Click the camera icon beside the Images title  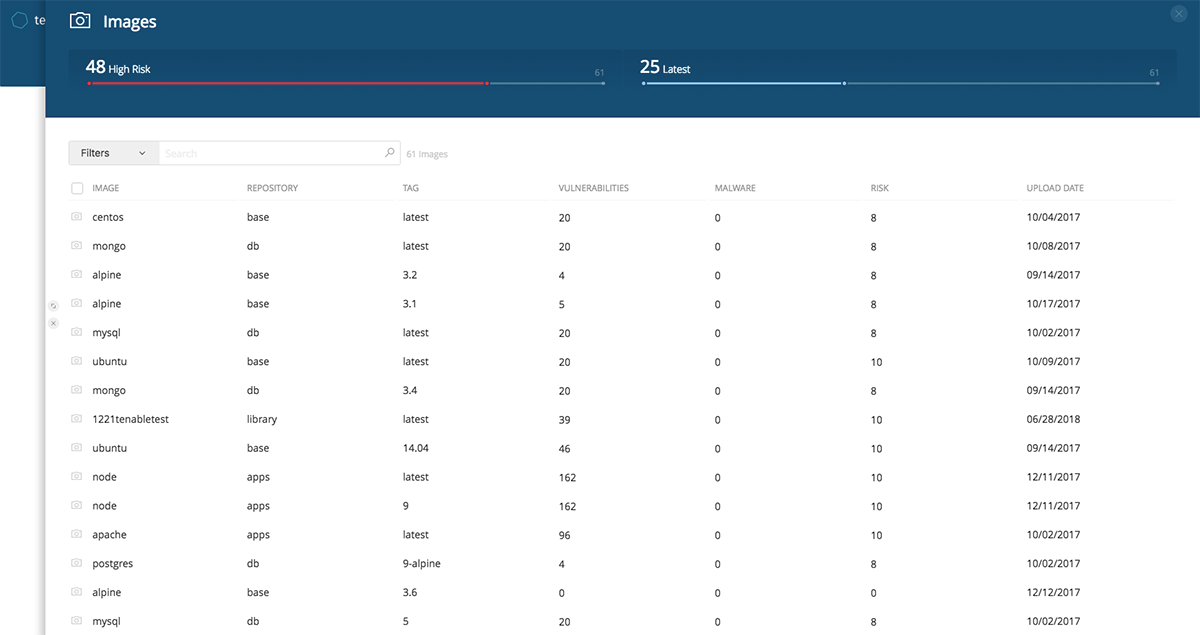[79, 20]
